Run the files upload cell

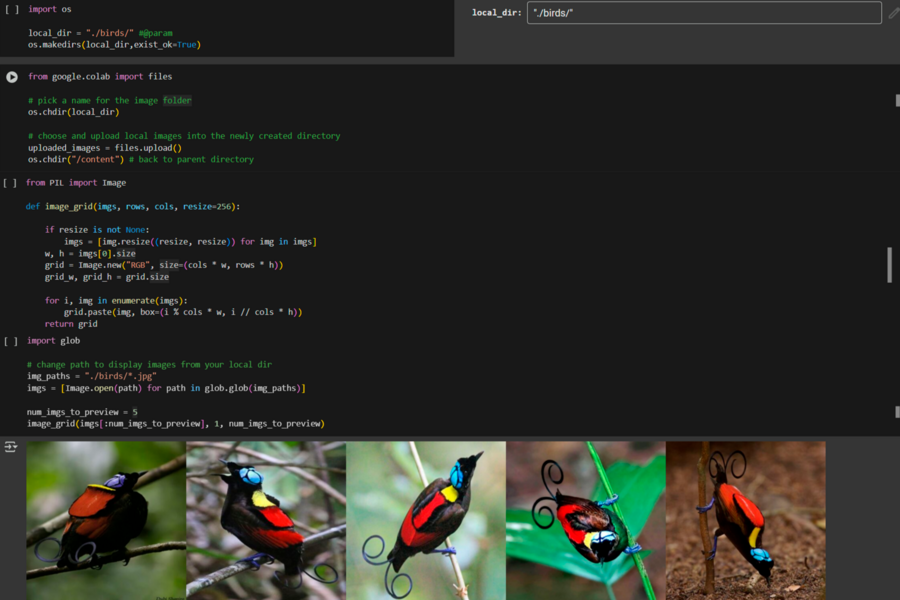click(11, 77)
